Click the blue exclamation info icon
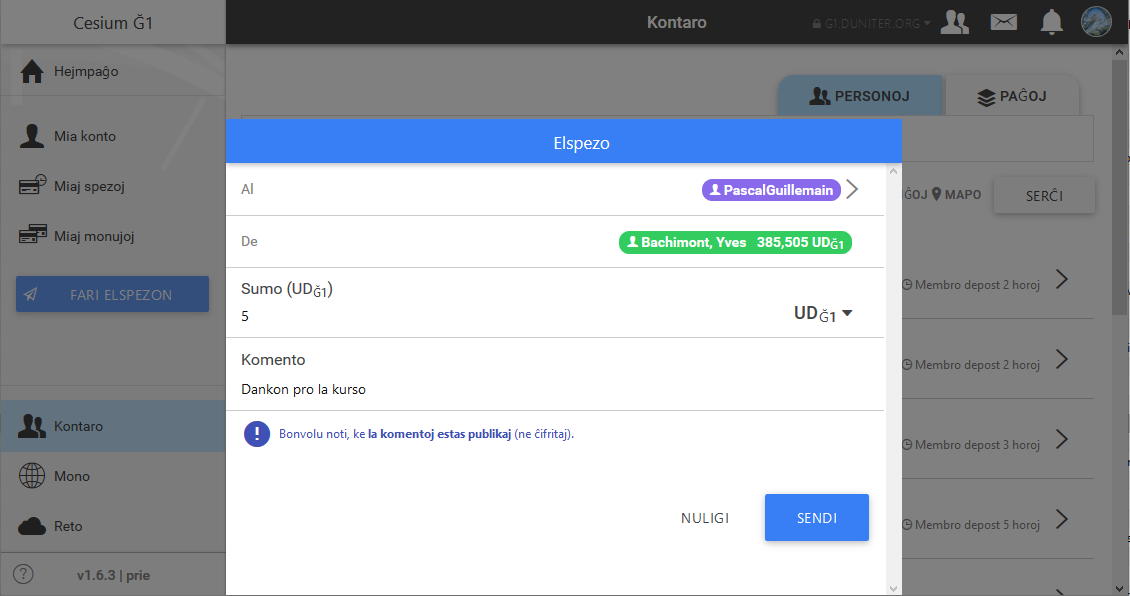The height and width of the screenshot is (596, 1130). pos(257,434)
